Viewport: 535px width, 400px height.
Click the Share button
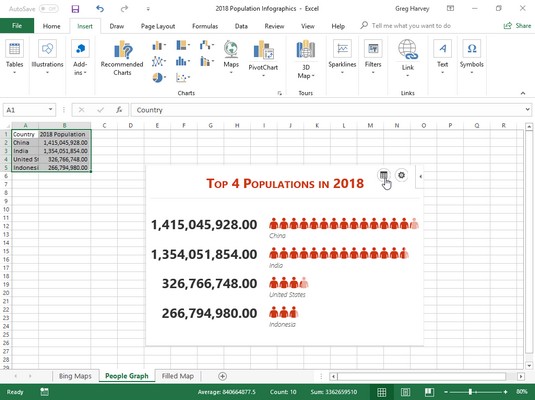pyautogui.click(x=517, y=26)
